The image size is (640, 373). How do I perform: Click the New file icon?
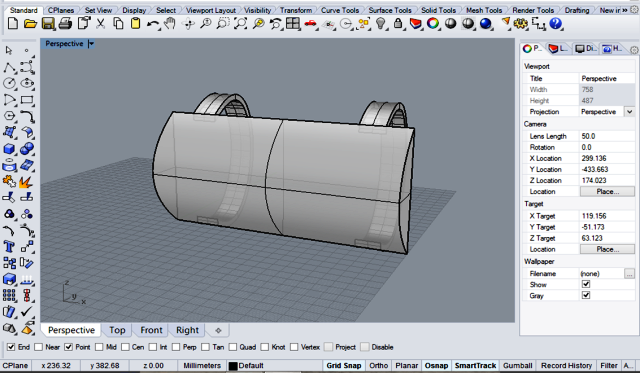pyautogui.click(x=13, y=24)
